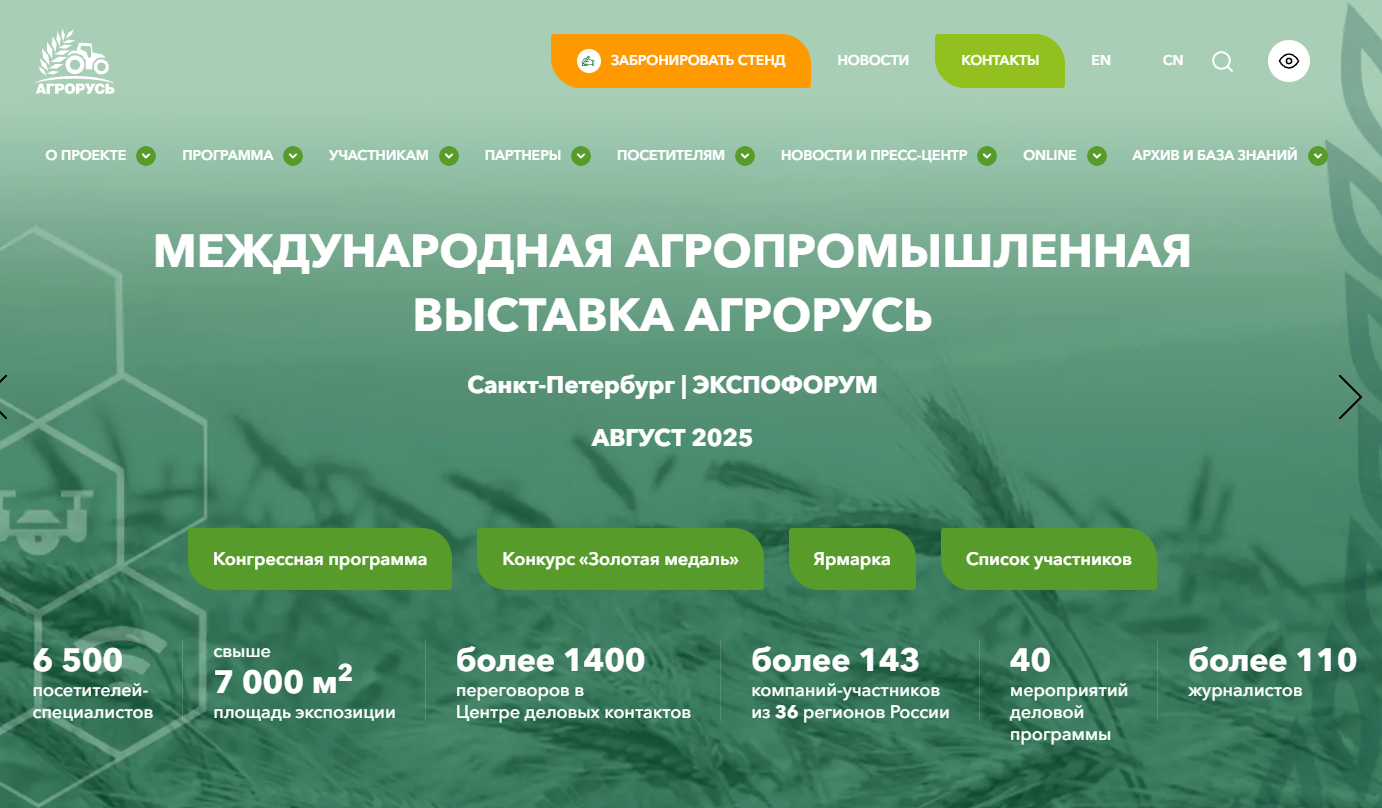Screen dimensions: 1382x808
Task: Click Конкурс «Золотая медаль» button
Action: pos(620,559)
